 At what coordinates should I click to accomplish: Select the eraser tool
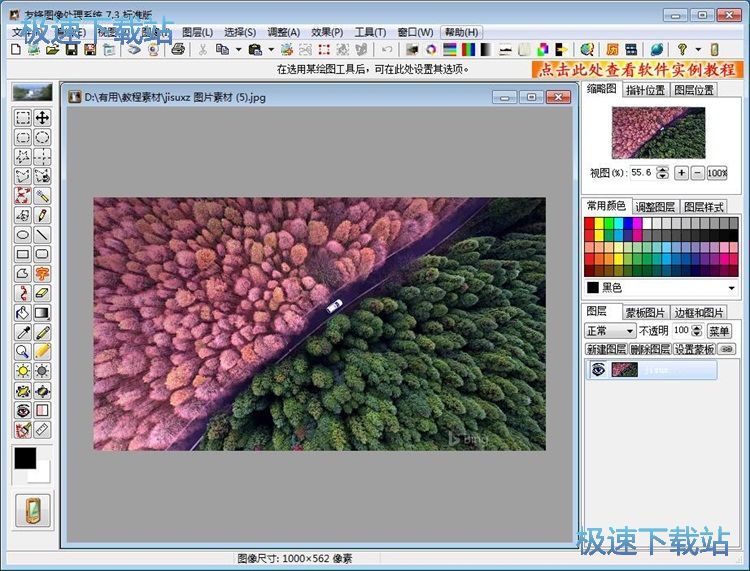(x=42, y=293)
